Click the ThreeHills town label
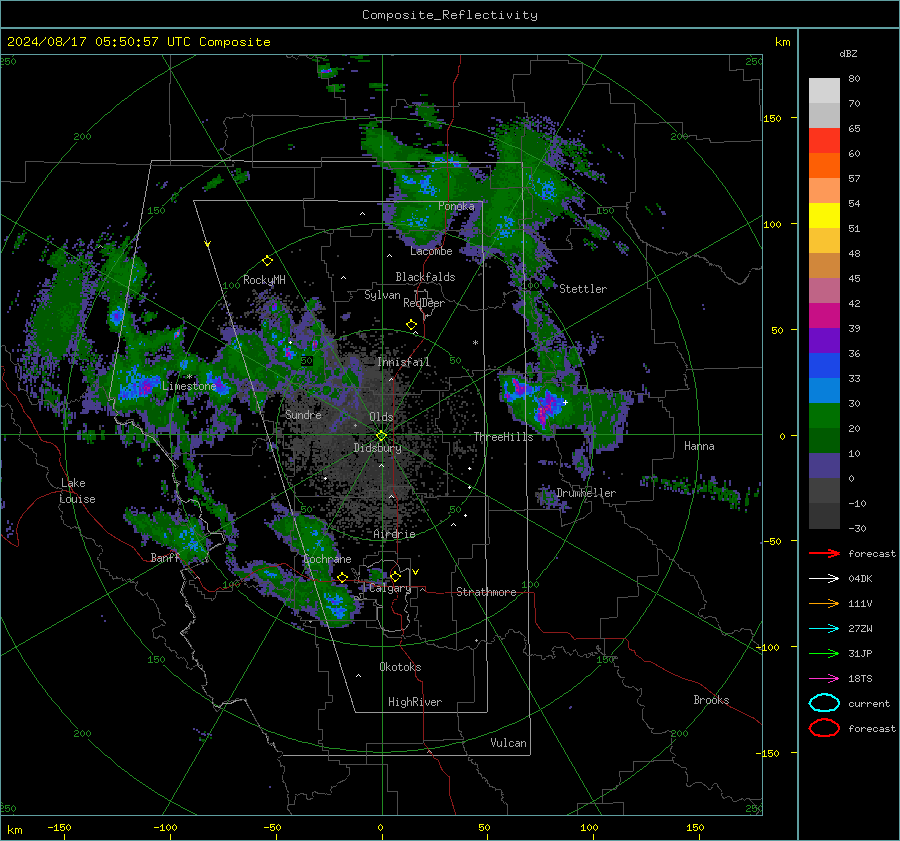 click(x=503, y=437)
